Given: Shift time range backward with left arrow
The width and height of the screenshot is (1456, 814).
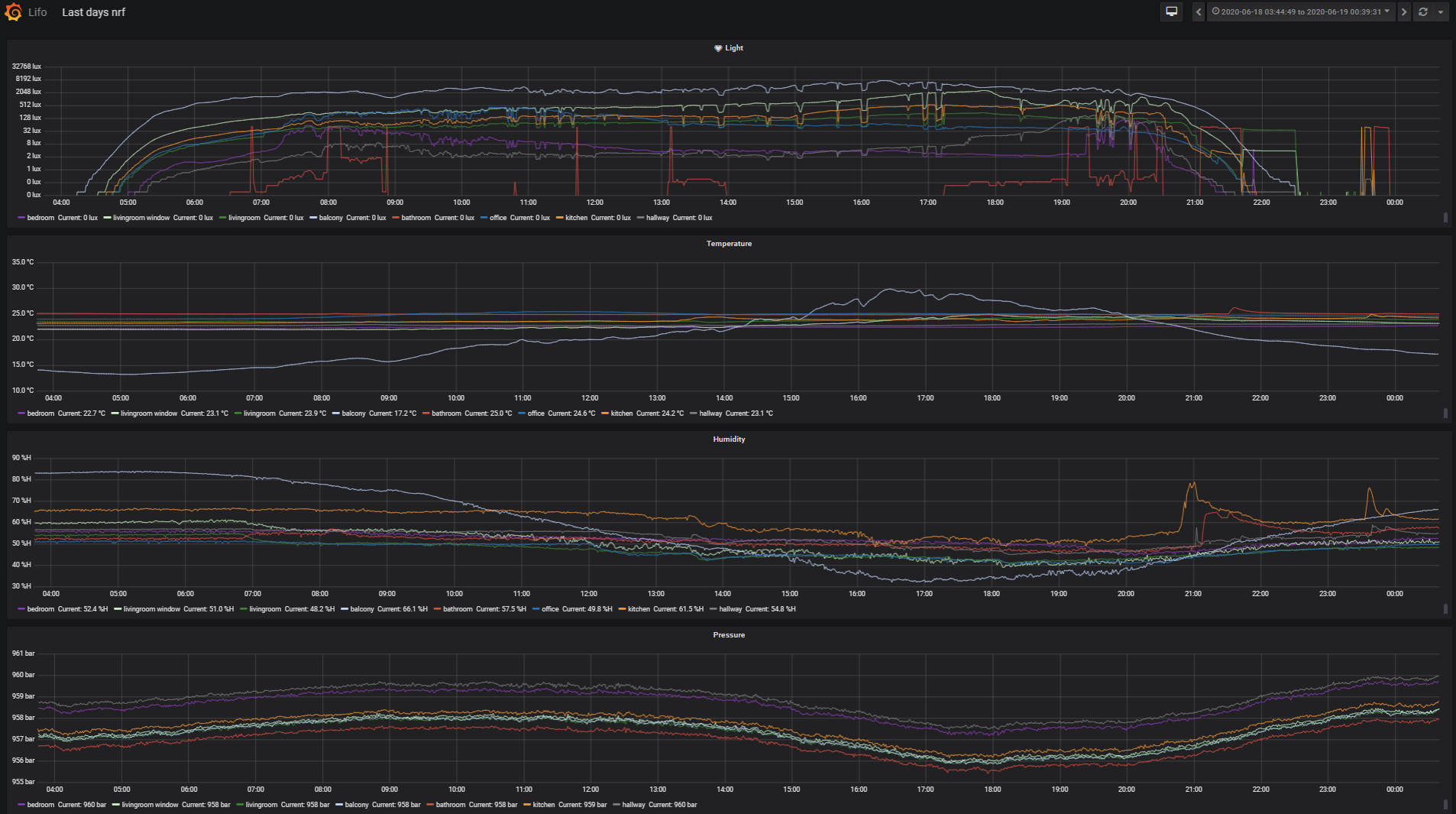Looking at the screenshot, I should (x=1199, y=11).
